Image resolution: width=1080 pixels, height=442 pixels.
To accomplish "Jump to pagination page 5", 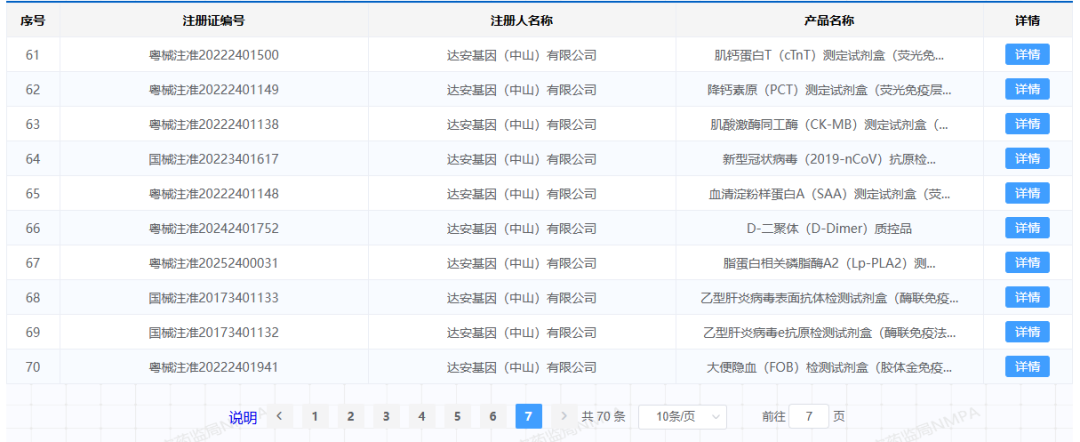I will click(x=457, y=416).
